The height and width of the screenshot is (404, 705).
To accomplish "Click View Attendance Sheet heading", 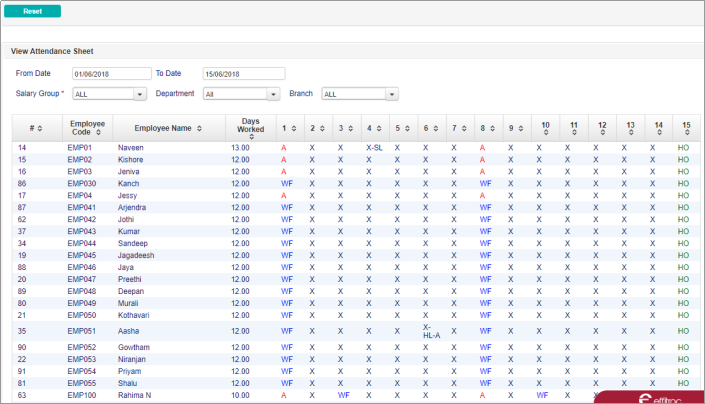I will pos(52,51).
